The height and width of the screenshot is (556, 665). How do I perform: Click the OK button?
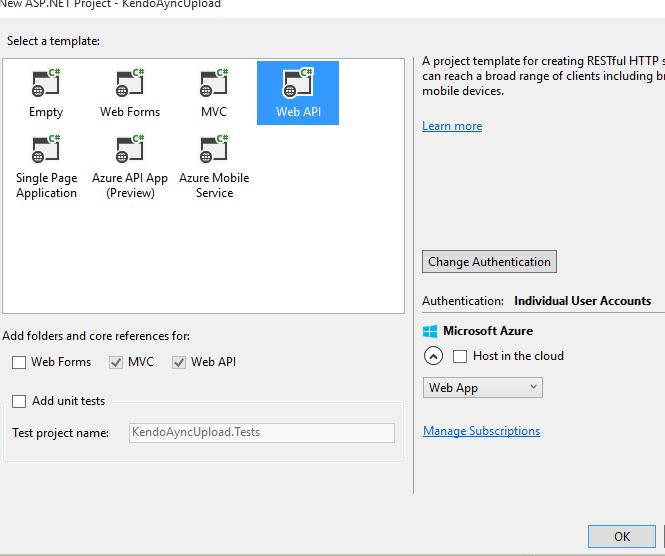pyautogui.click(x=622, y=536)
